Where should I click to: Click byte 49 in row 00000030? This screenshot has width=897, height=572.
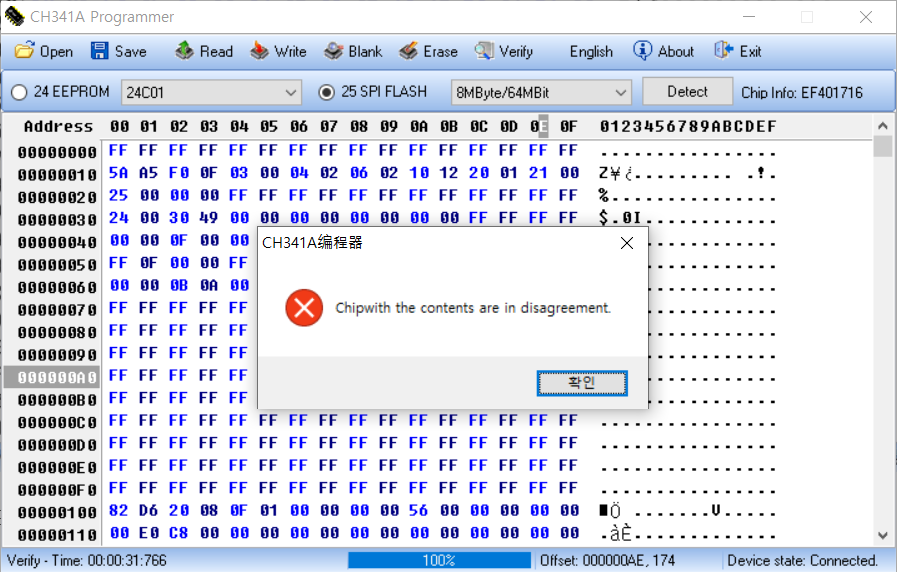click(209, 217)
